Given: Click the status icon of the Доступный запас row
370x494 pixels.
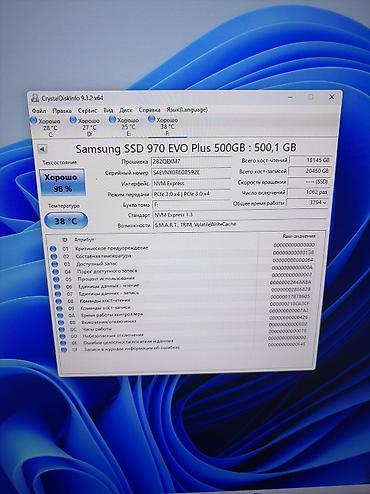Looking at the screenshot, I should [55, 264].
